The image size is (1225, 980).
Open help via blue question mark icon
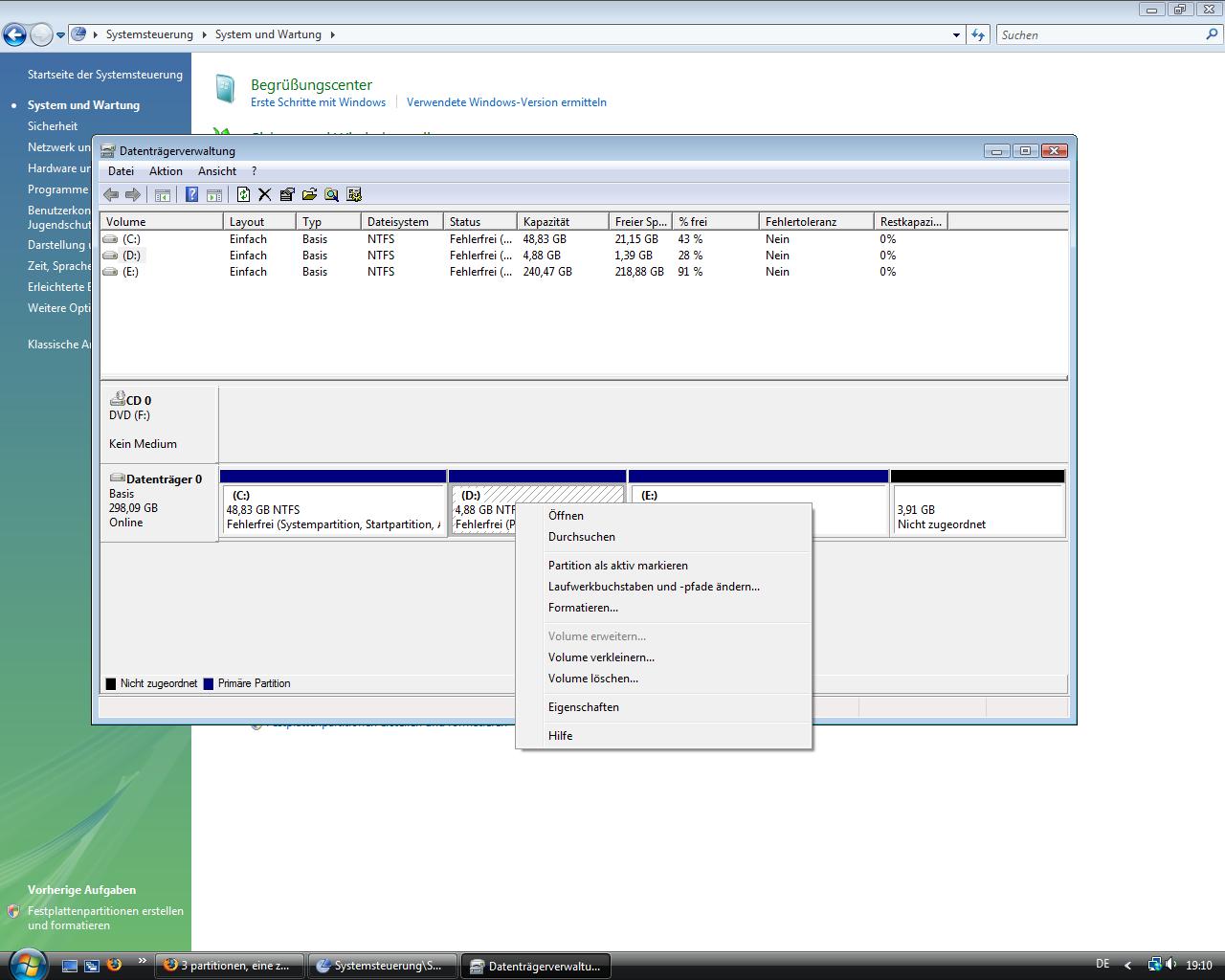[191, 194]
